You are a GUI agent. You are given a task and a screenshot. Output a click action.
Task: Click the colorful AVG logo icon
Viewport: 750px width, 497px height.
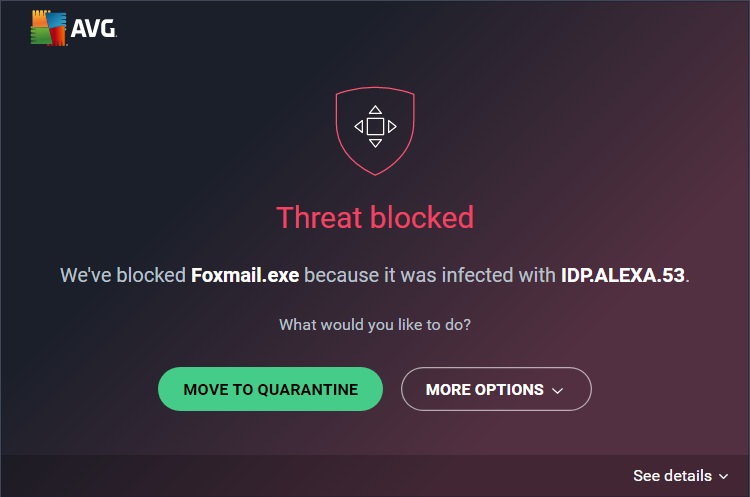46,30
